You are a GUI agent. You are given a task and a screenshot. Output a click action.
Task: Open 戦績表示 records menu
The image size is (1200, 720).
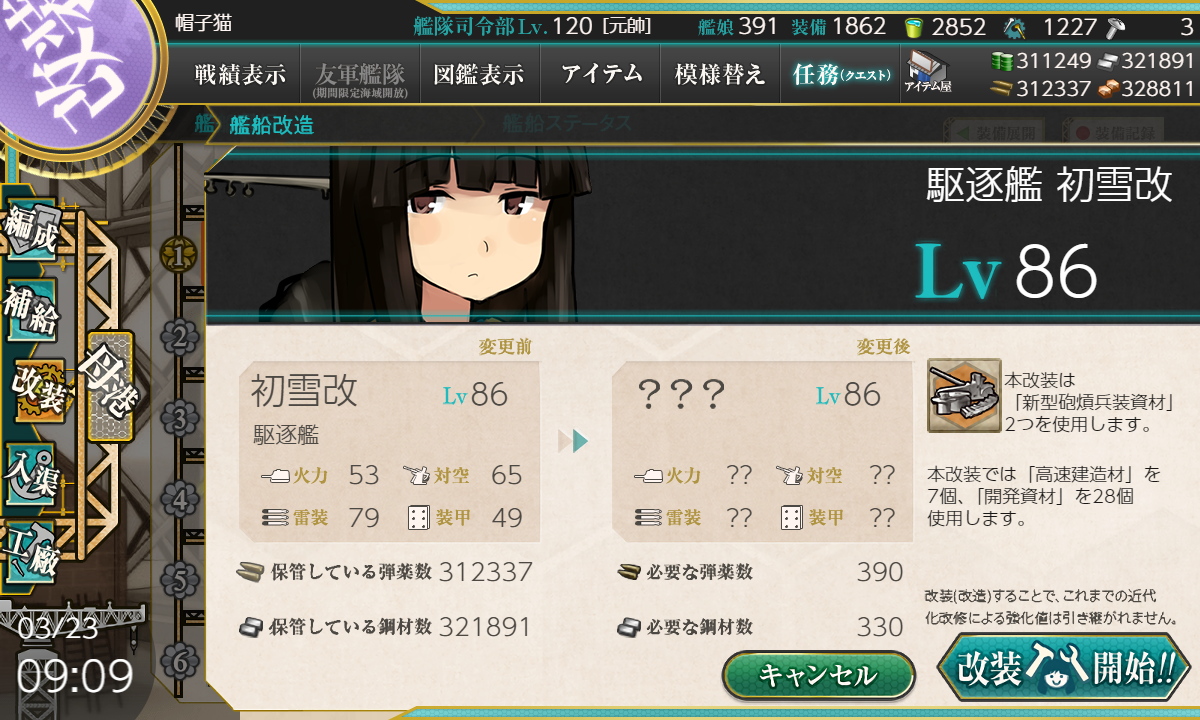[240, 74]
